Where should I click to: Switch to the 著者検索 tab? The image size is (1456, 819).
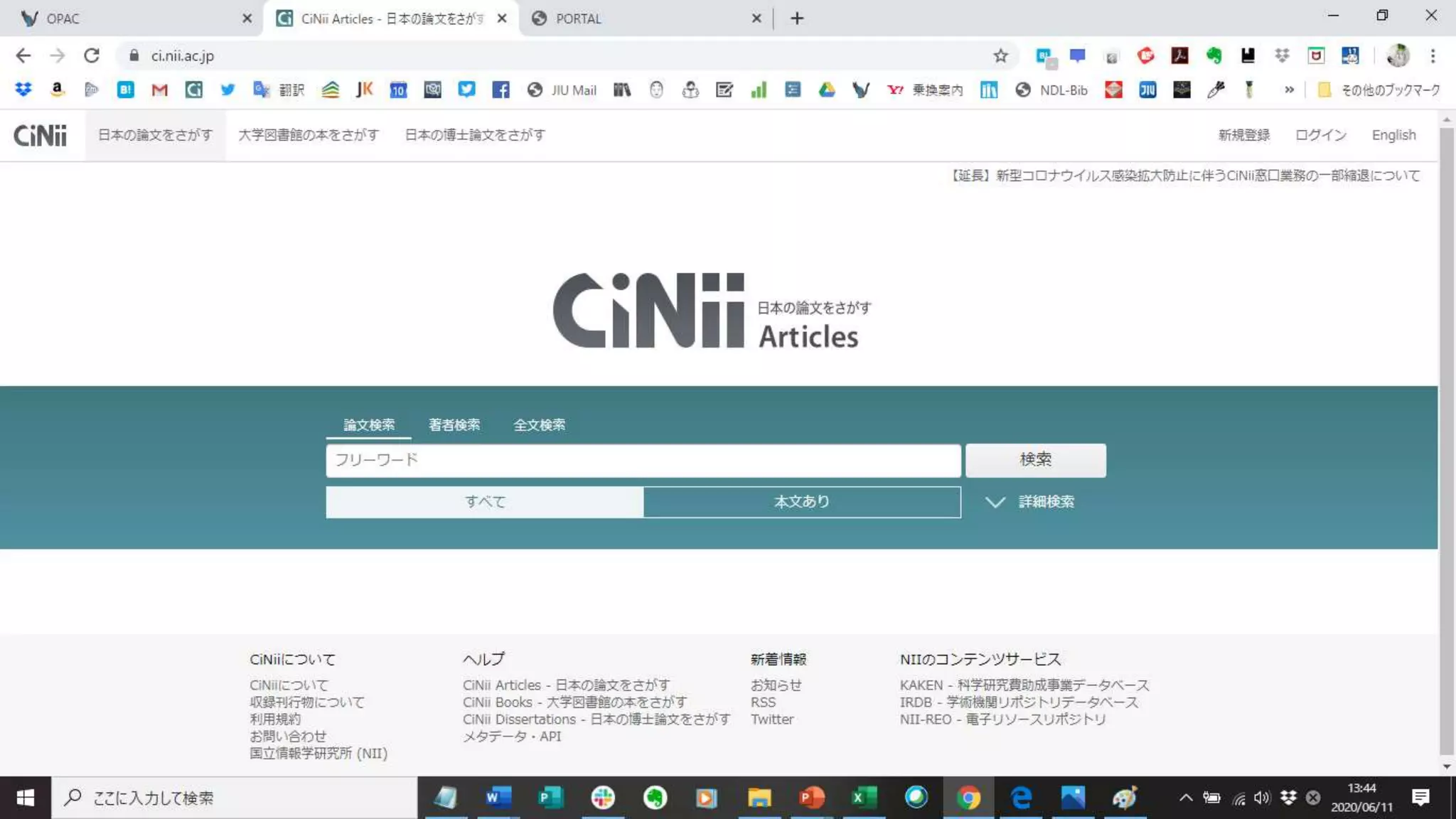(454, 425)
